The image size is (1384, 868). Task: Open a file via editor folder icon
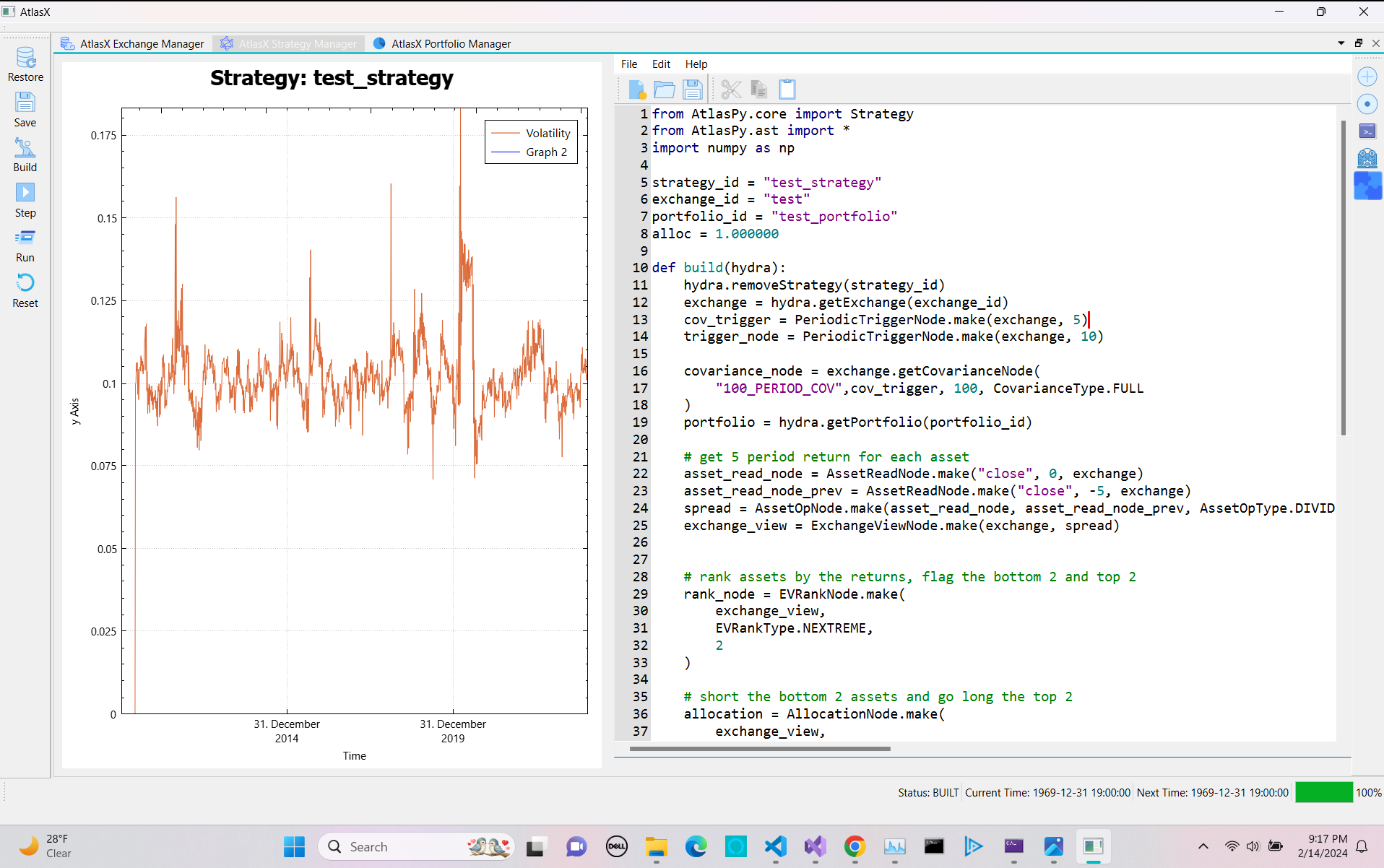pyautogui.click(x=665, y=90)
